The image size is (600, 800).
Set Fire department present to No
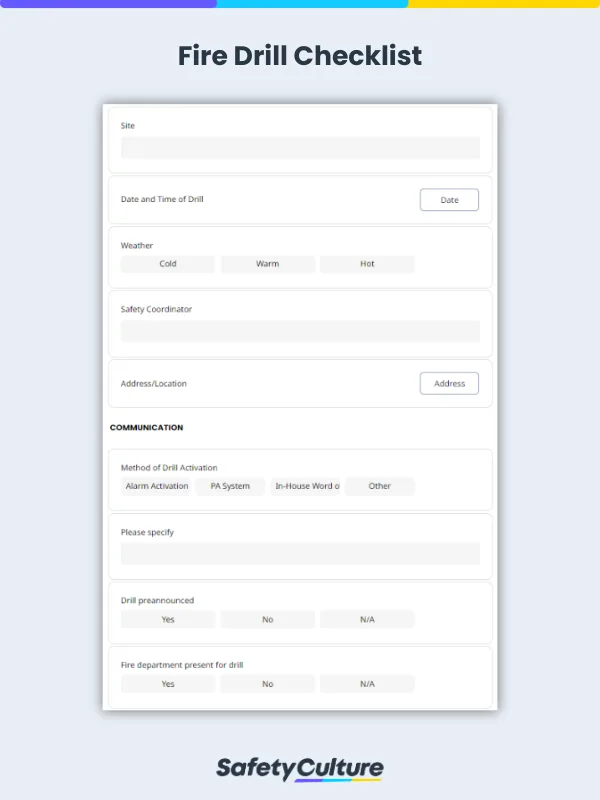(268, 684)
